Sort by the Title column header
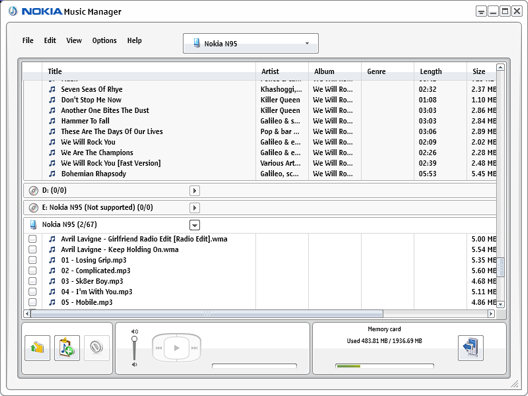The width and height of the screenshot is (528, 396). tap(148, 71)
